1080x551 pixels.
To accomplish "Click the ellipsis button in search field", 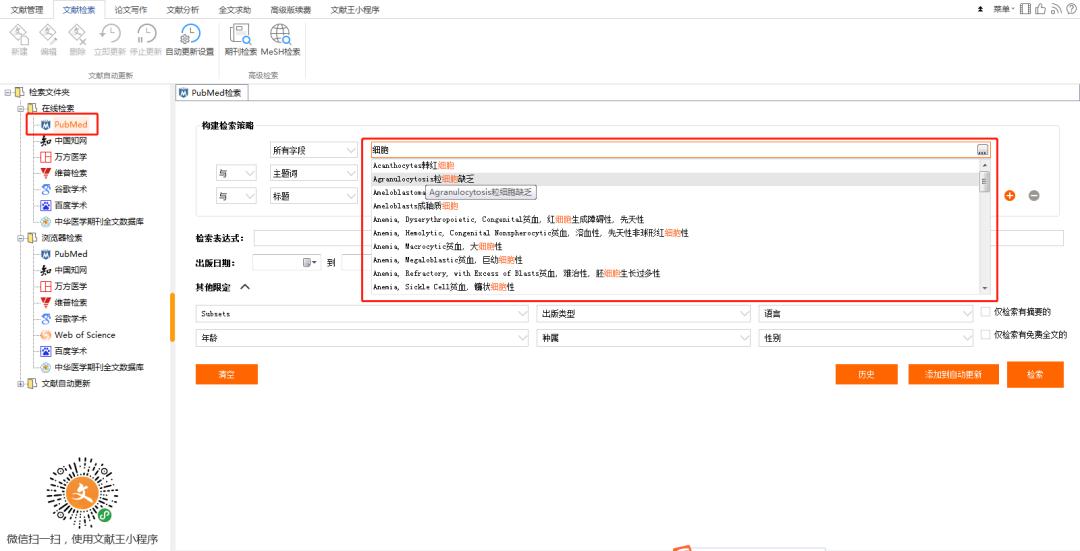I will coord(982,150).
